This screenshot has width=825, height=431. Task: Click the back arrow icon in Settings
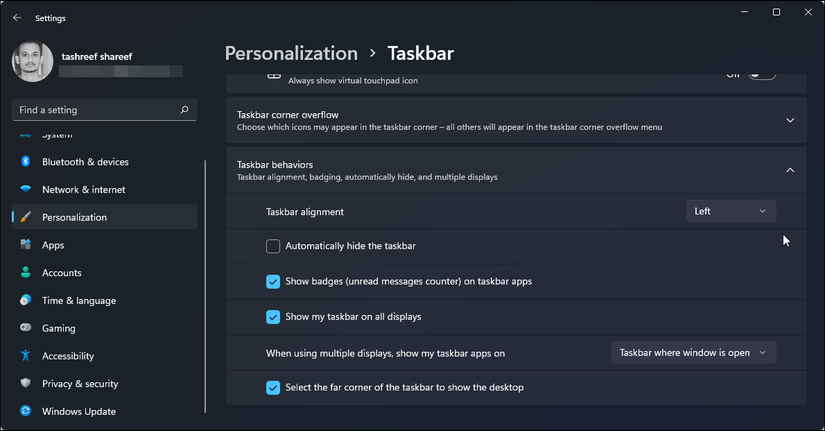click(x=17, y=17)
